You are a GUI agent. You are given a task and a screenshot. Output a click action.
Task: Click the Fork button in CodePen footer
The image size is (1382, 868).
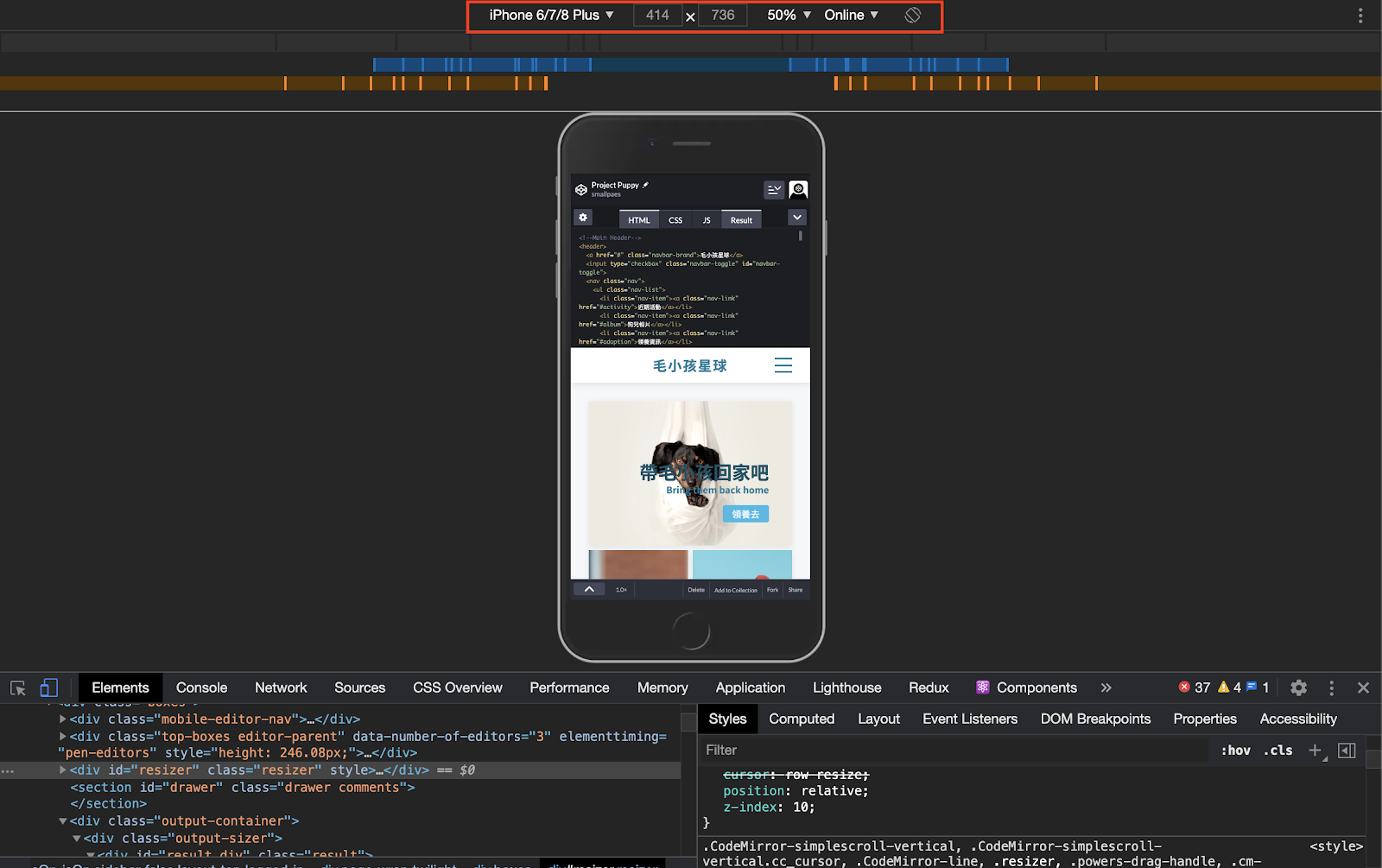(x=772, y=590)
